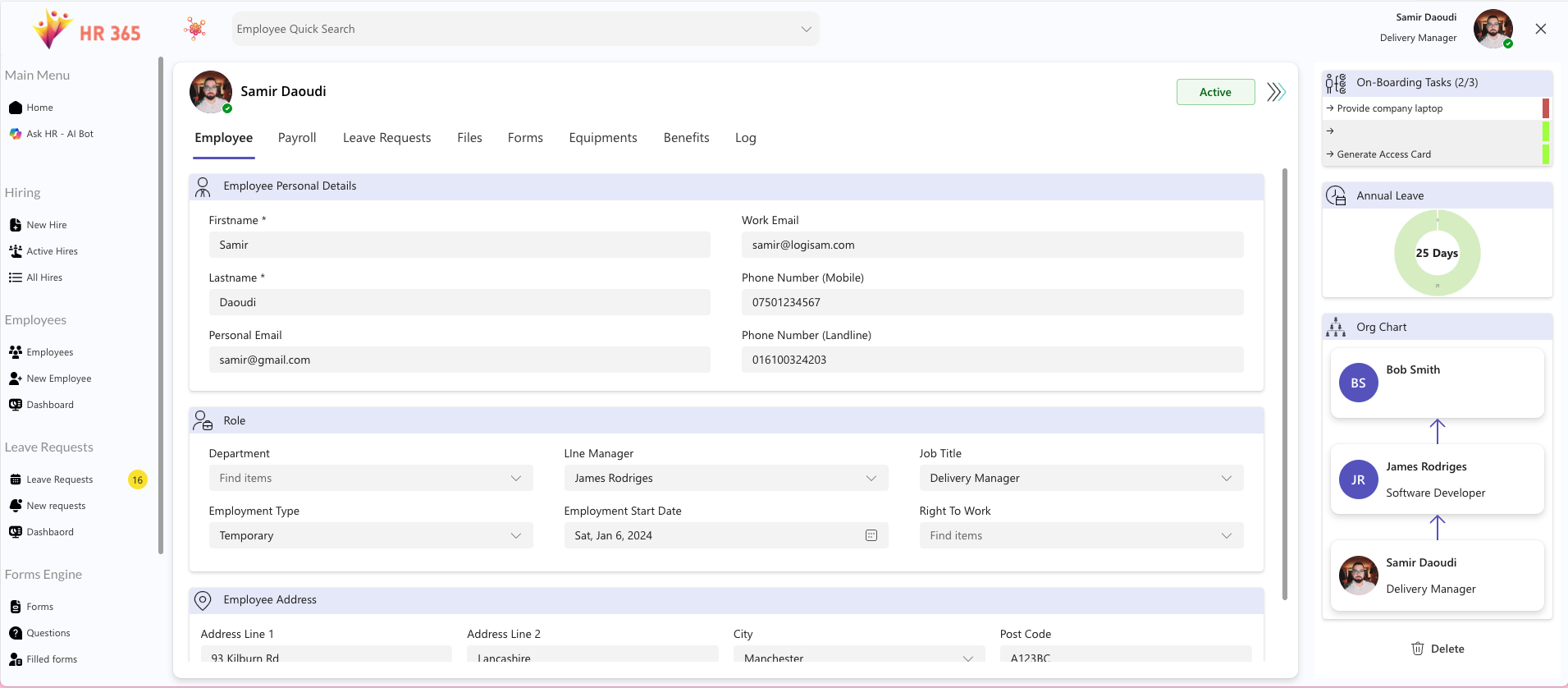1568x688 pixels.
Task: Click the orange network icon beside search
Action: click(195, 29)
